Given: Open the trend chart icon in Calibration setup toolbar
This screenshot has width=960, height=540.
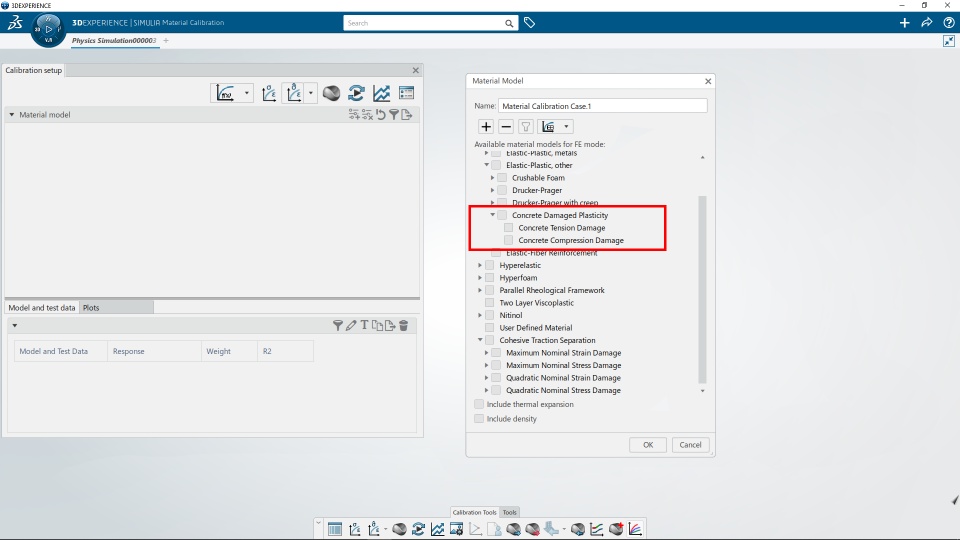Looking at the screenshot, I should [x=381, y=93].
